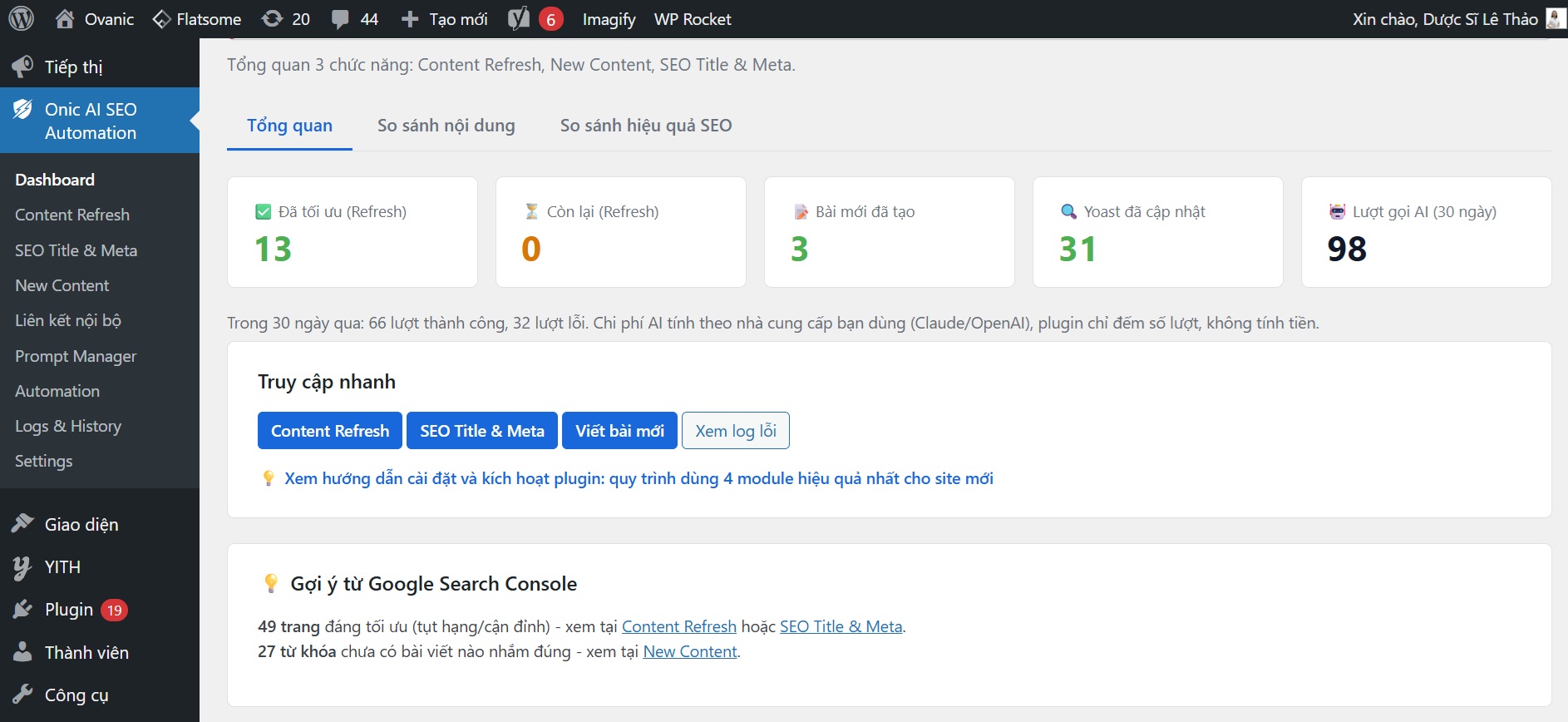
Task: Open the updates icon showing 20
Action: coord(272,18)
